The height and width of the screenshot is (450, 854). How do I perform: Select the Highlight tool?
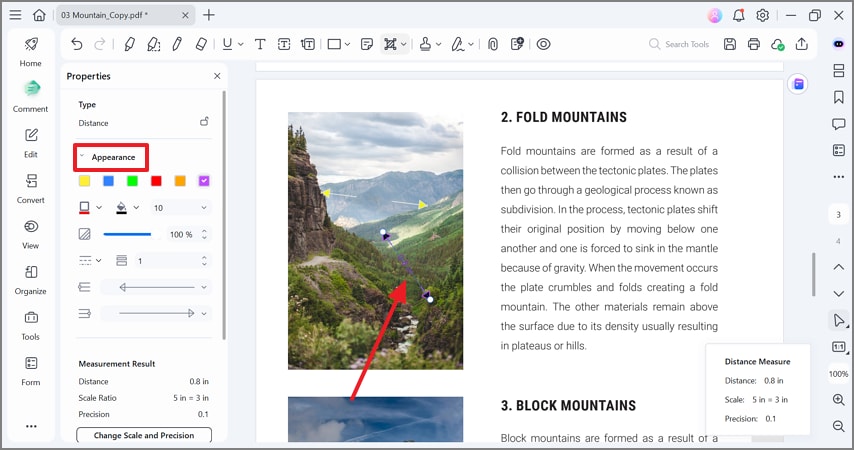(x=129, y=44)
